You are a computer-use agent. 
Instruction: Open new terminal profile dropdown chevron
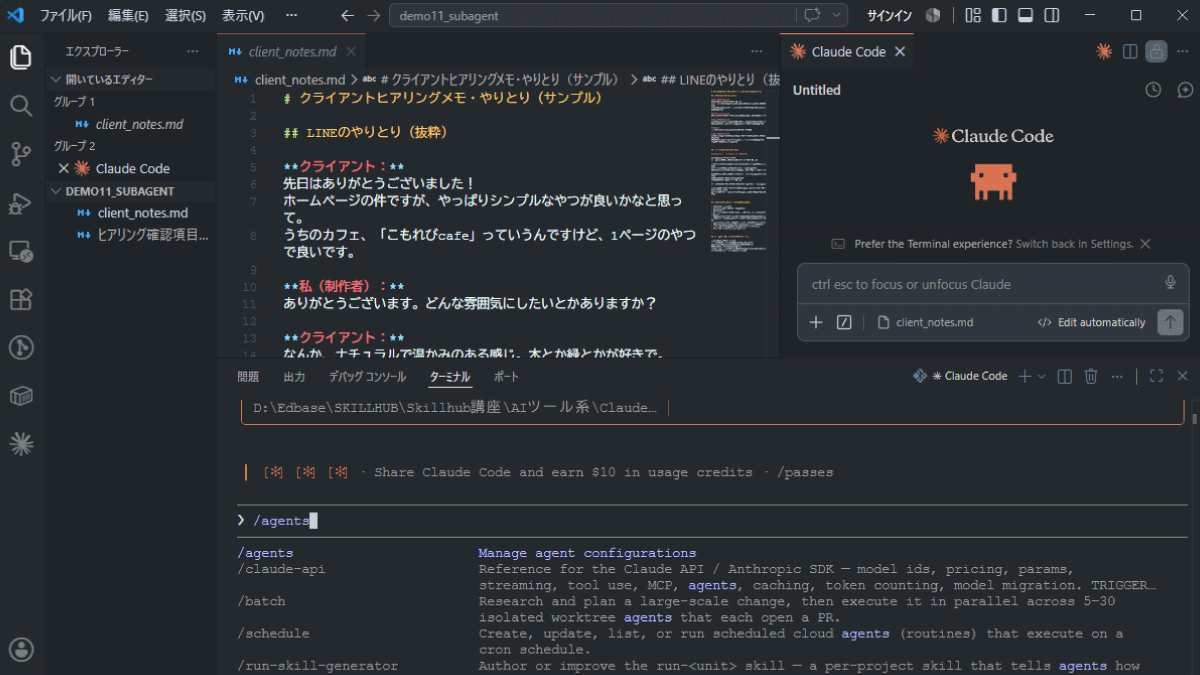coord(1042,376)
